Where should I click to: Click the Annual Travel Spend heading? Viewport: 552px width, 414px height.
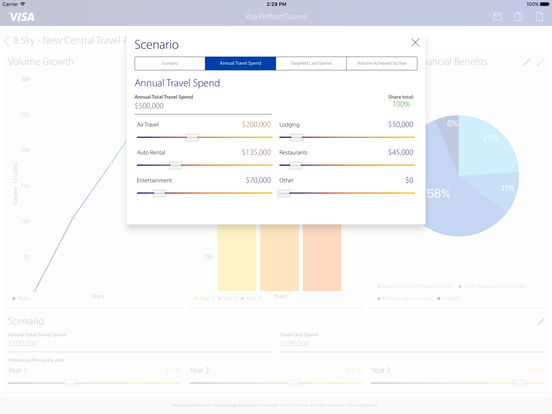tap(177, 83)
